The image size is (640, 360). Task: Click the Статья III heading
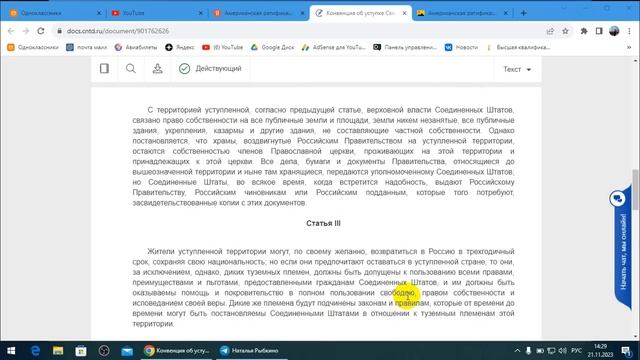coord(323,223)
